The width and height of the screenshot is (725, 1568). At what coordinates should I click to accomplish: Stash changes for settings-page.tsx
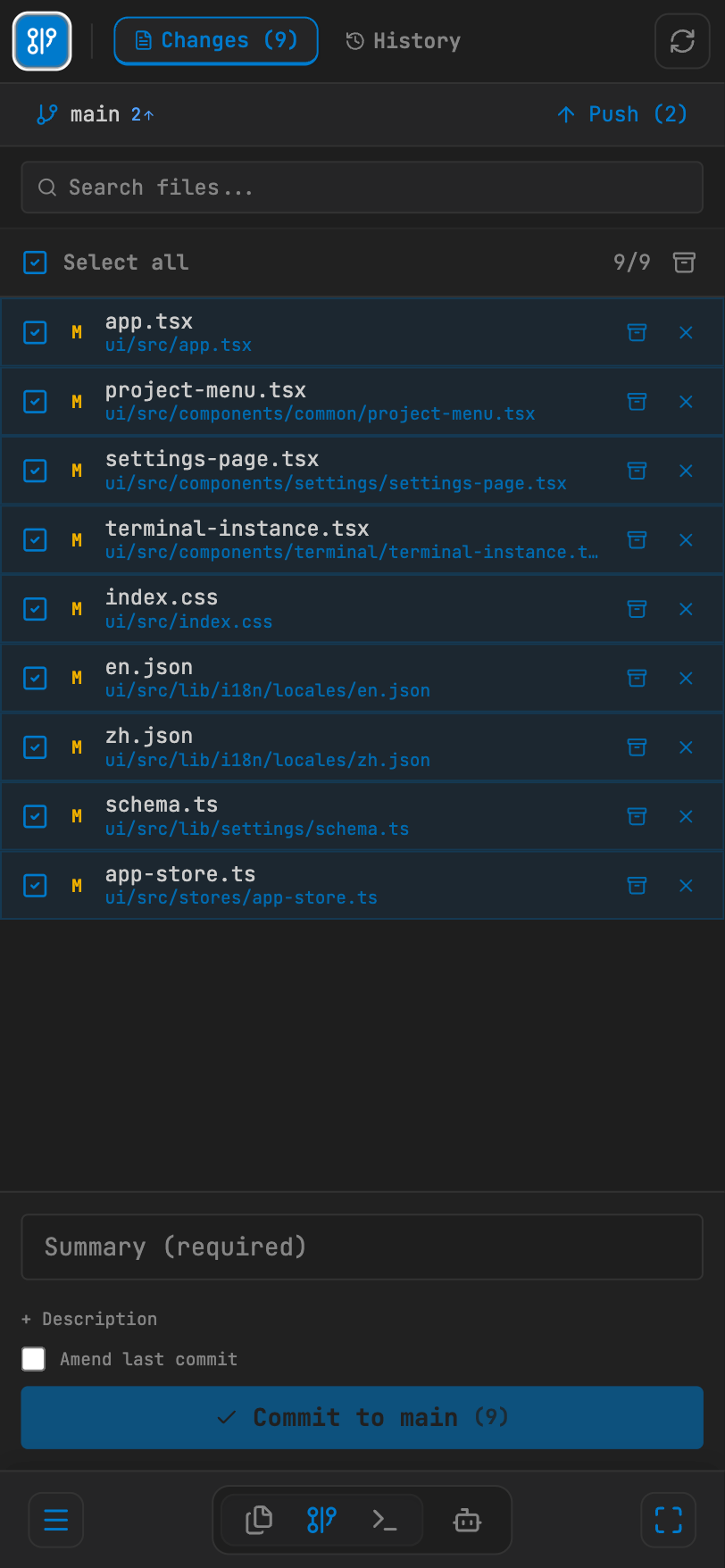pos(637,471)
